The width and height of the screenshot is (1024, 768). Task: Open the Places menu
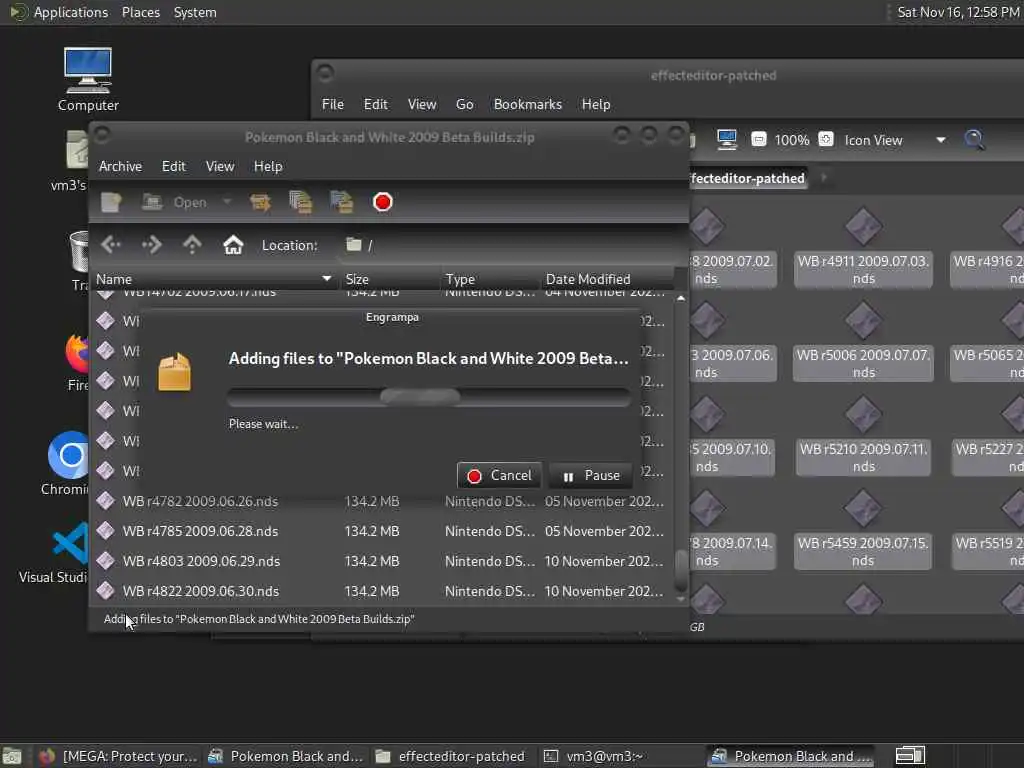(140, 12)
